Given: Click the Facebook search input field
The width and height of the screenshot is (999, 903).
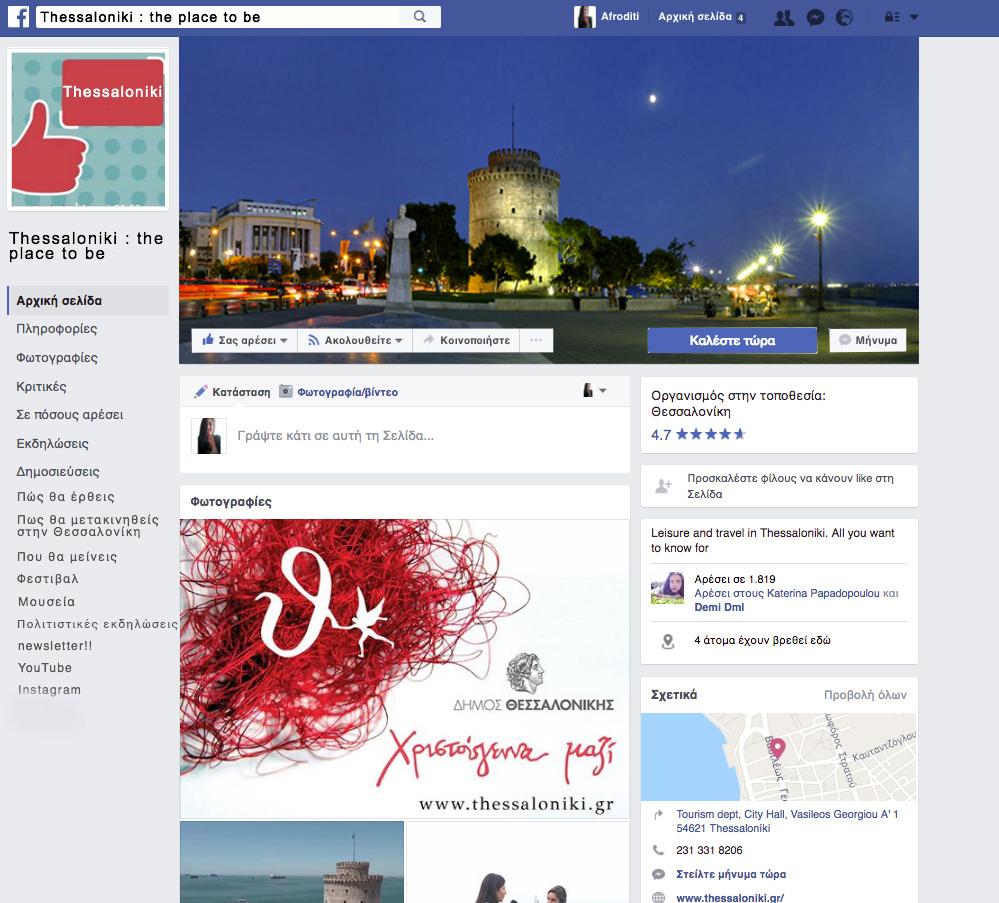Looking at the screenshot, I should coord(217,17).
